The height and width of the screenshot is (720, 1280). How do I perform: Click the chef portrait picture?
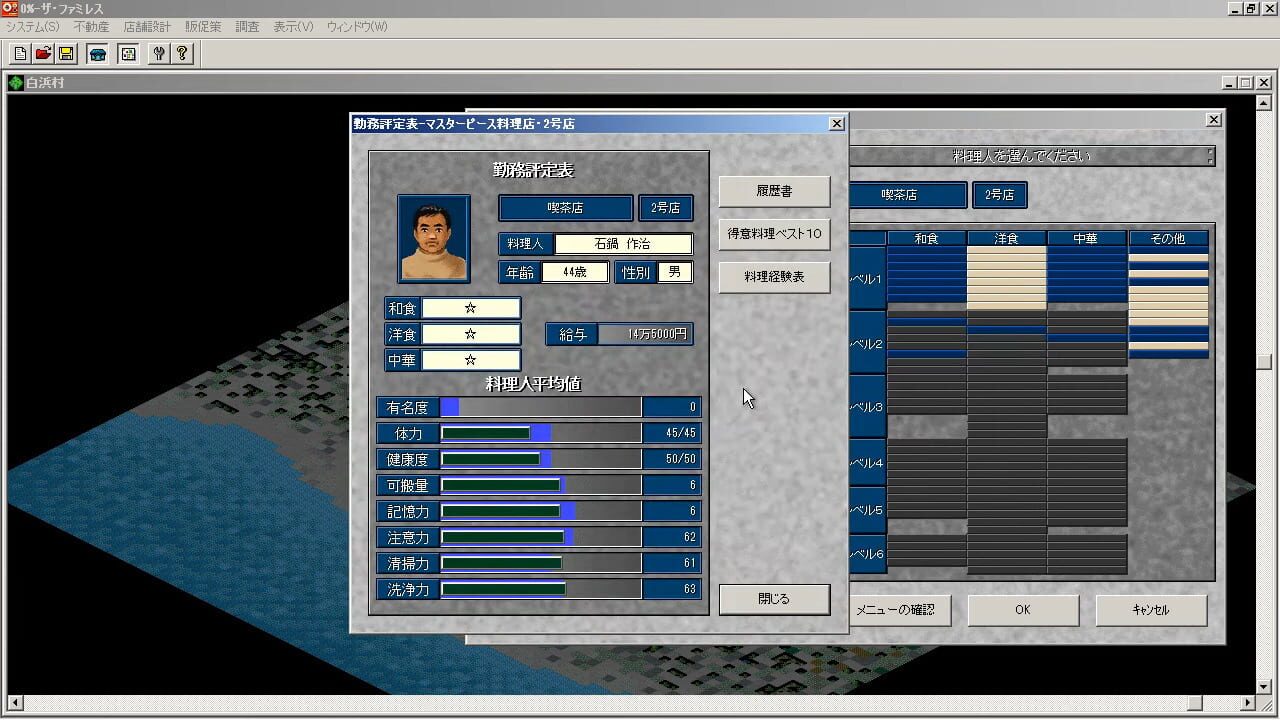click(434, 239)
